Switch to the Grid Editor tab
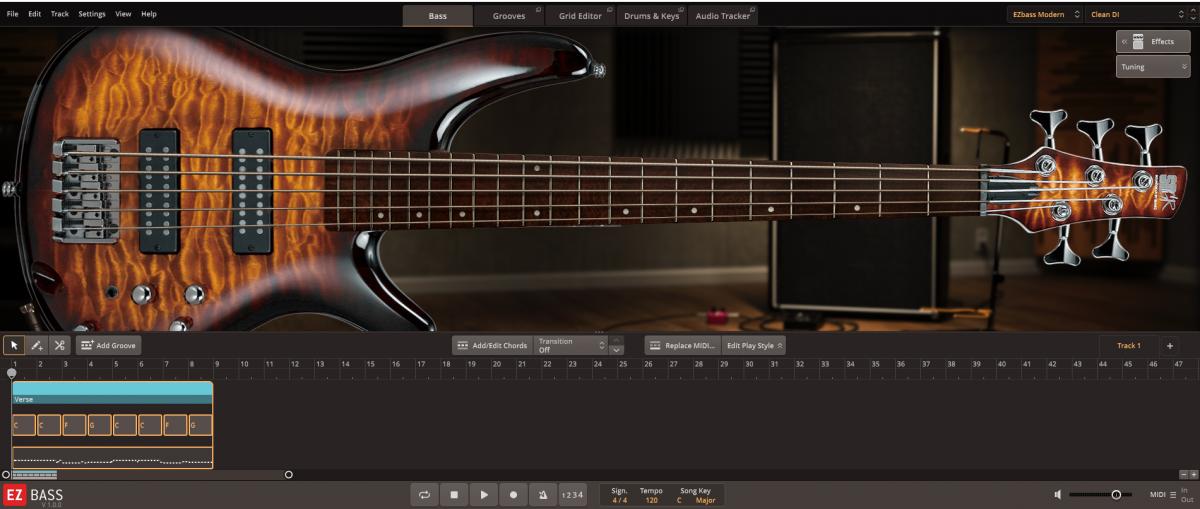Image resolution: width=1200 pixels, height=509 pixels. point(580,16)
